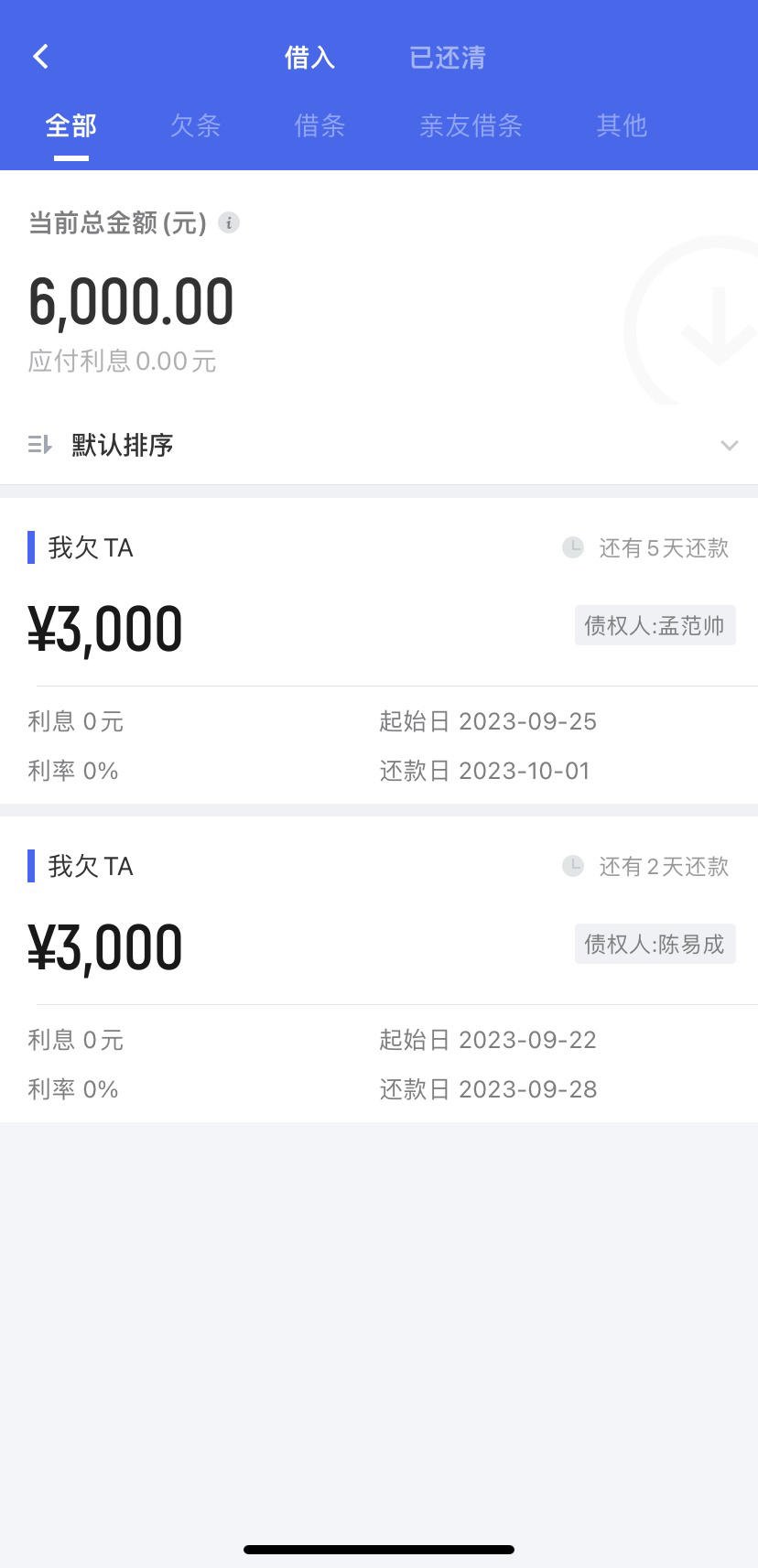Tap the clock icon for 还有2天还款
758x1568 pixels.
pos(573,866)
